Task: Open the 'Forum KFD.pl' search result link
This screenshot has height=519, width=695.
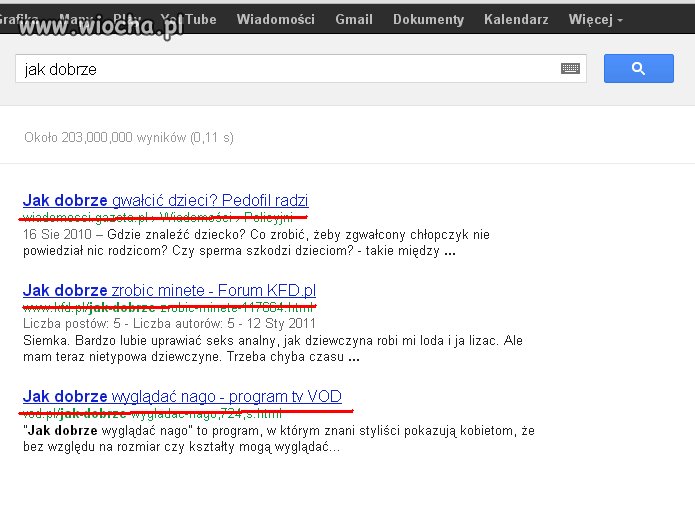Action: [x=169, y=290]
